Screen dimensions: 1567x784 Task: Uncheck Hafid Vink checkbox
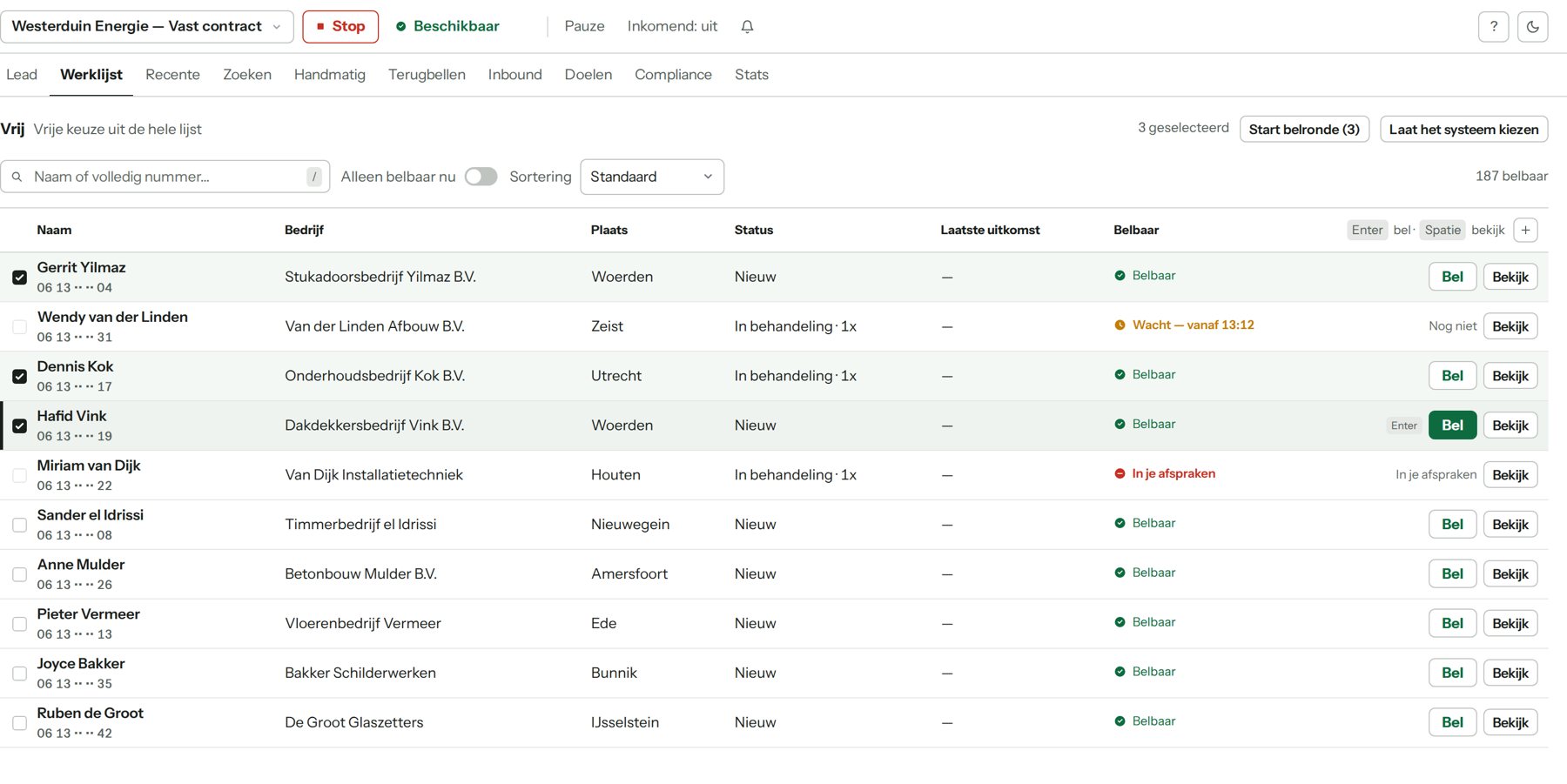point(19,426)
